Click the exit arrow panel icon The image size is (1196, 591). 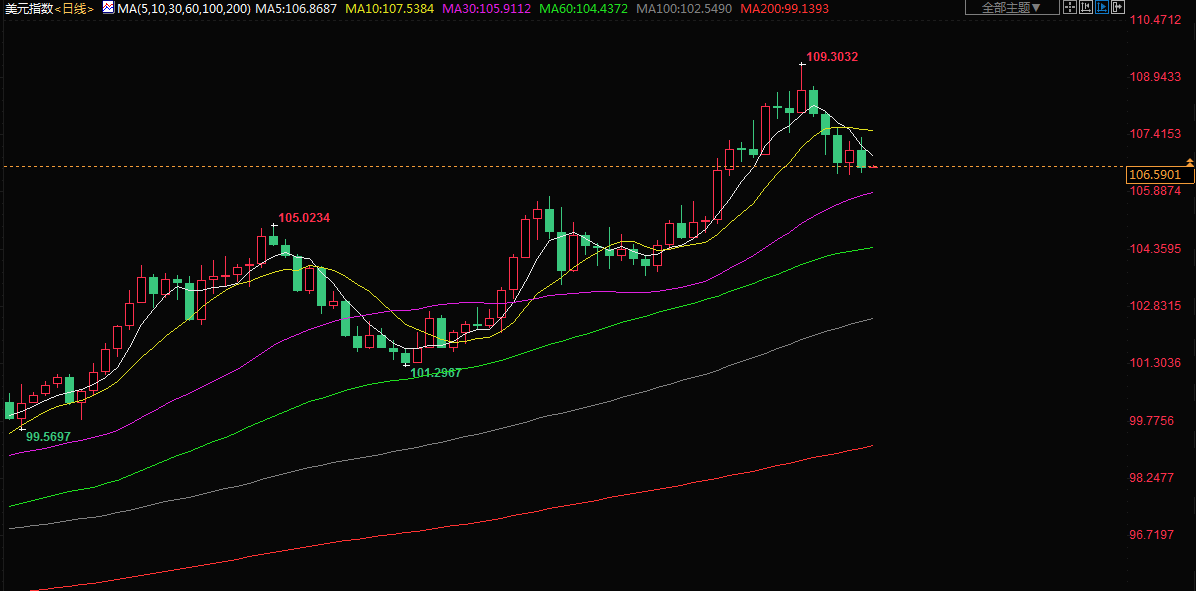click(x=1117, y=8)
